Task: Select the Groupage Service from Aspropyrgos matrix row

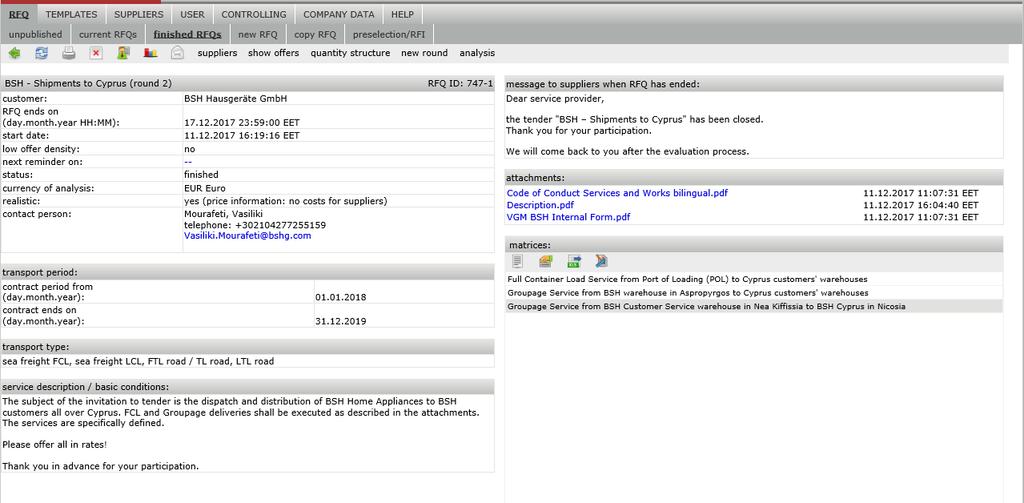Action: (754, 293)
